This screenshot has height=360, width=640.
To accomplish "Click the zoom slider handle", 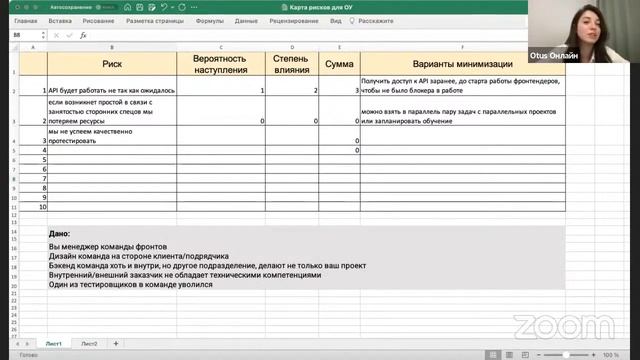I will click(566, 355).
